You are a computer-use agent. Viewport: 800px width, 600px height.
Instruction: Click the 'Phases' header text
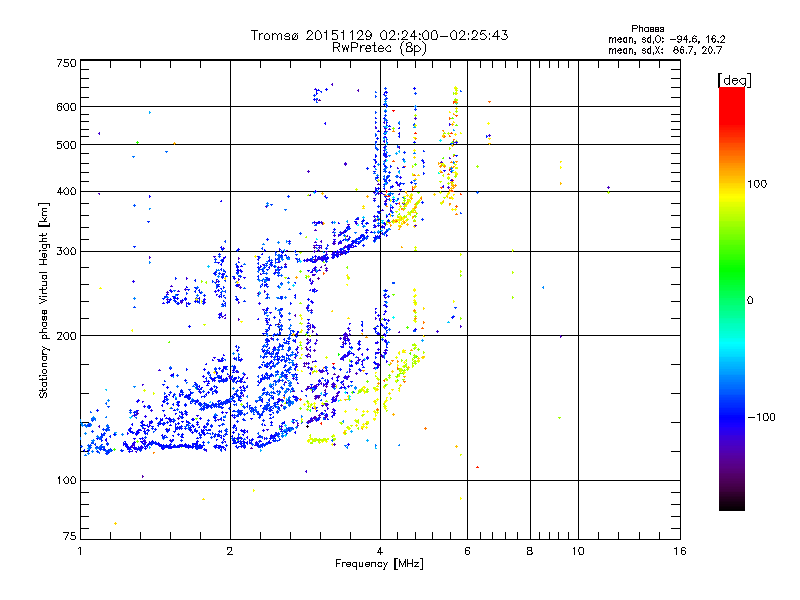(647, 29)
